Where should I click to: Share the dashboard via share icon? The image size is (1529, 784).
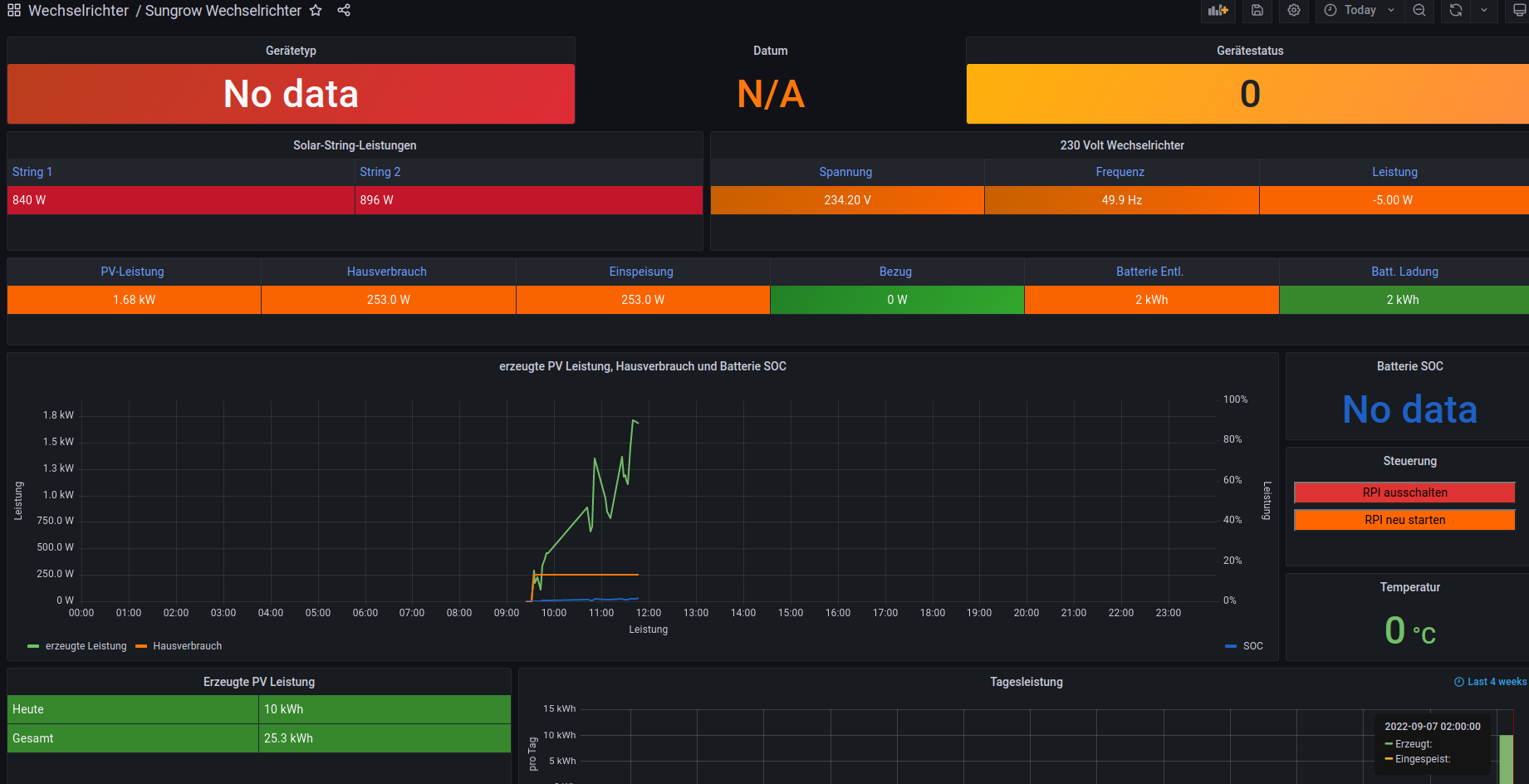[x=344, y=11]
